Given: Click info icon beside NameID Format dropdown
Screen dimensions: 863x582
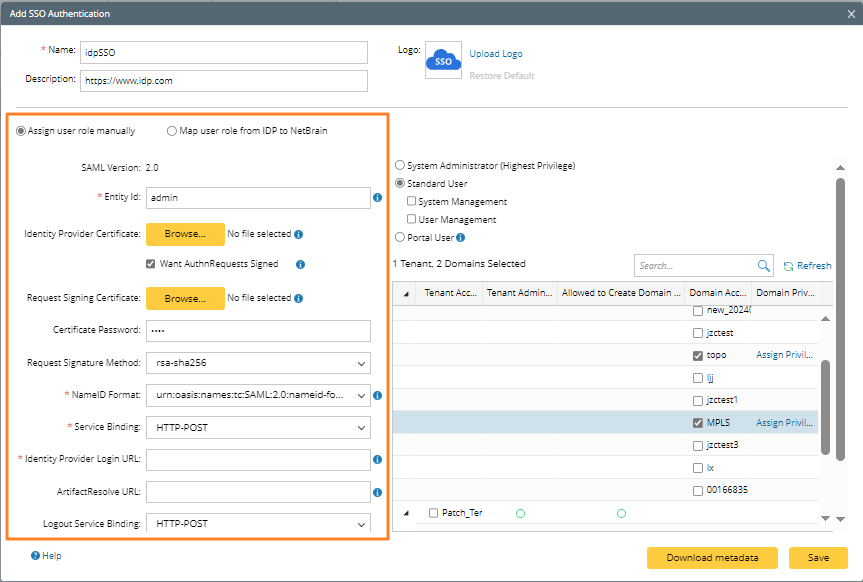Looking at the screenshot, I should 378,395.
